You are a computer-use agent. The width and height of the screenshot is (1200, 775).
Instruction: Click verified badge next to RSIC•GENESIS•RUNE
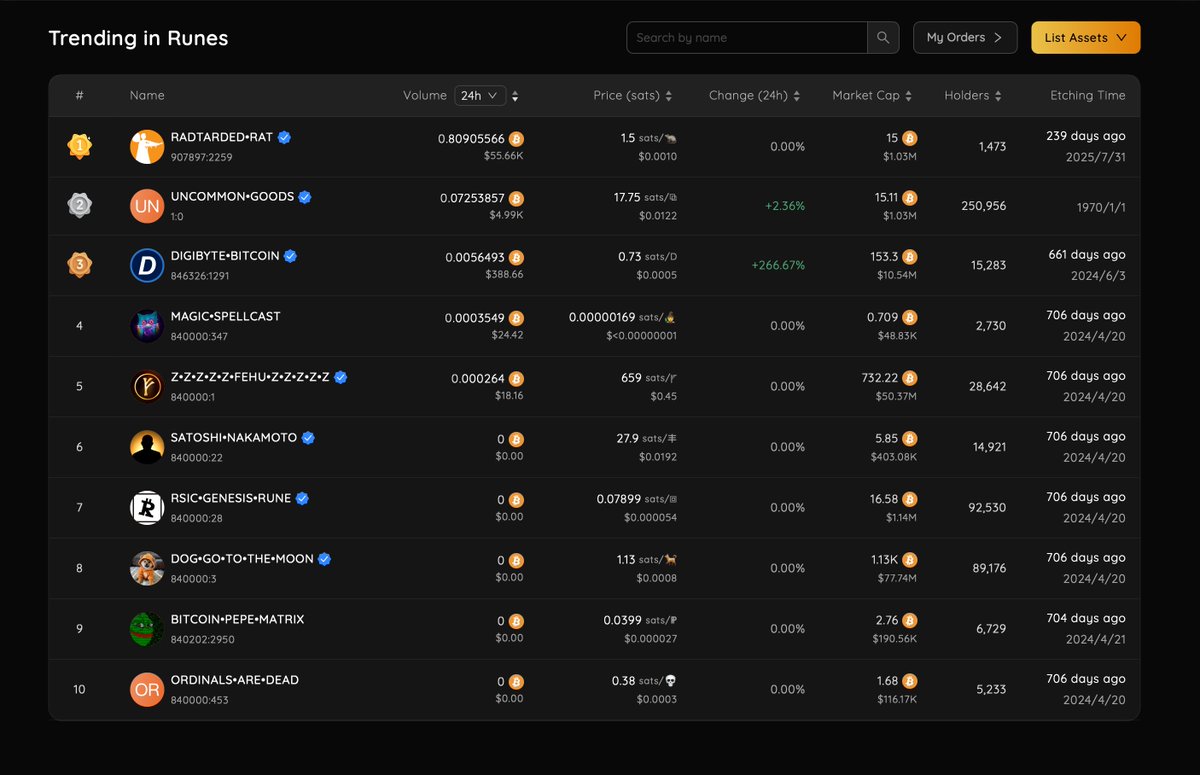tap(302, 498)
